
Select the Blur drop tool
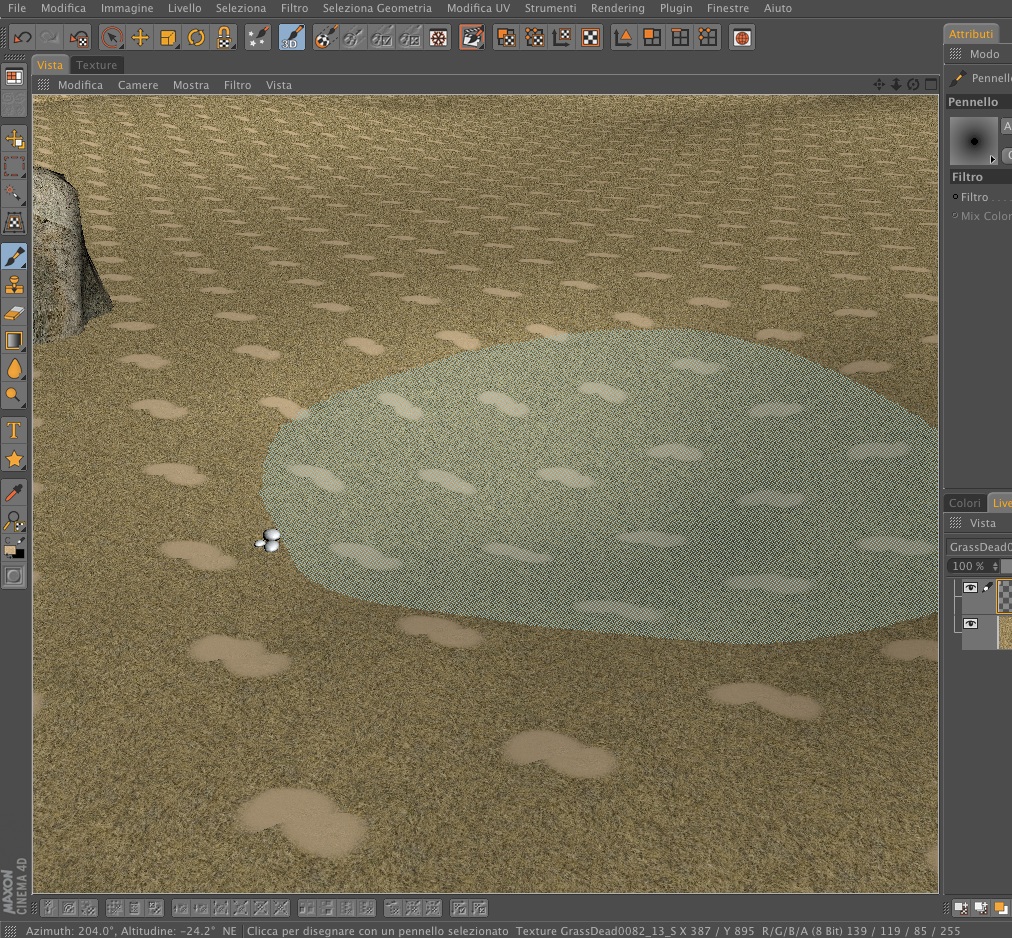14,368
